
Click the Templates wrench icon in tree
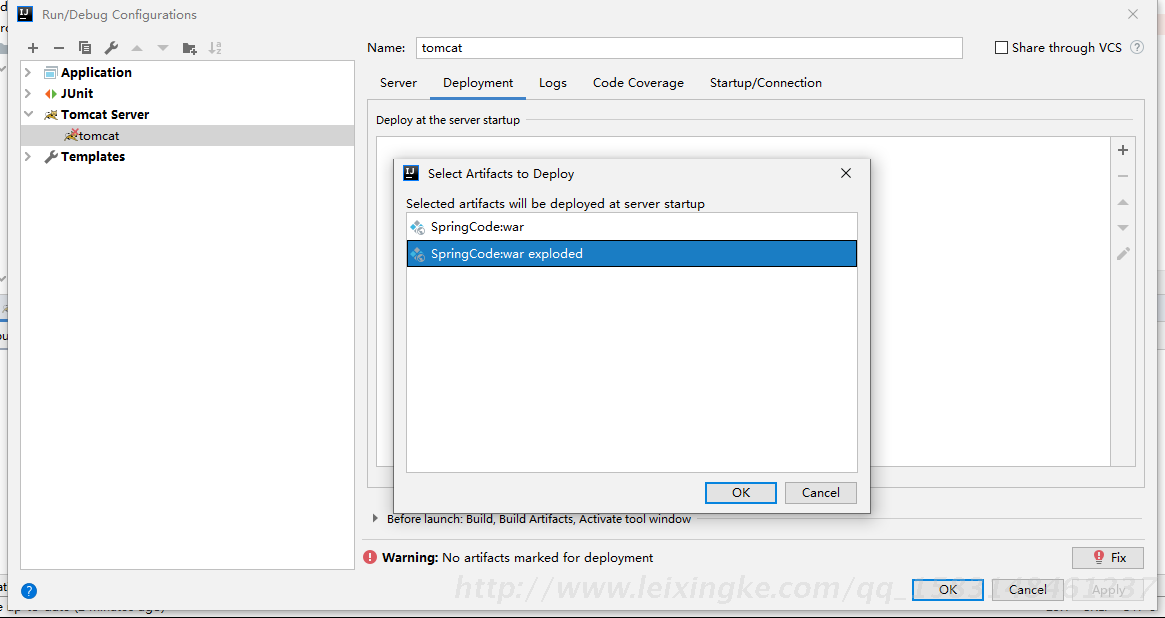pyautogui.click(x=51, y=157)
